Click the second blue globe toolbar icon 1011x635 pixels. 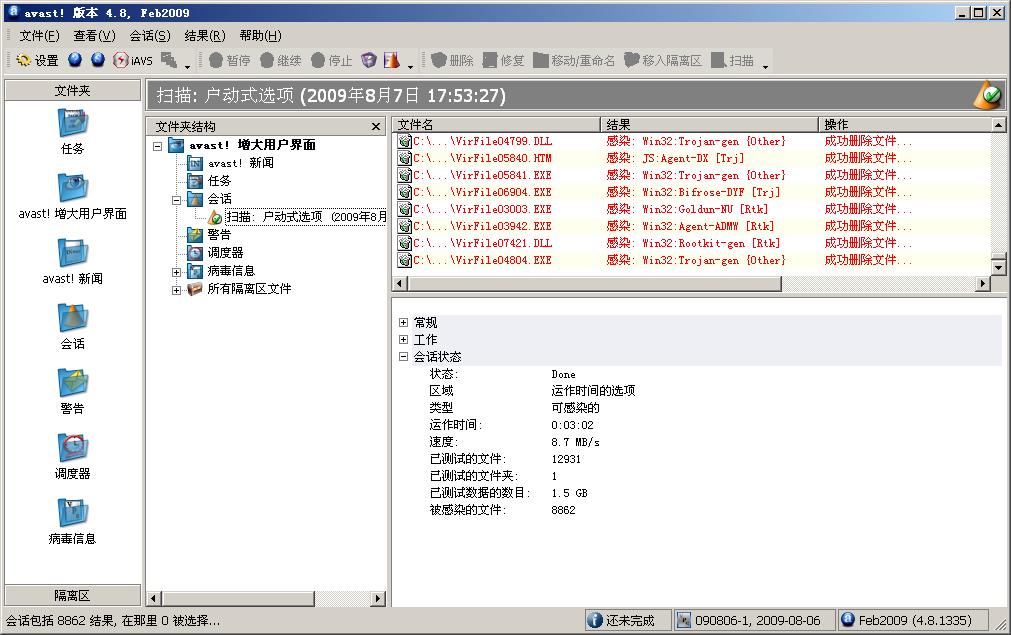coord(97,60)
